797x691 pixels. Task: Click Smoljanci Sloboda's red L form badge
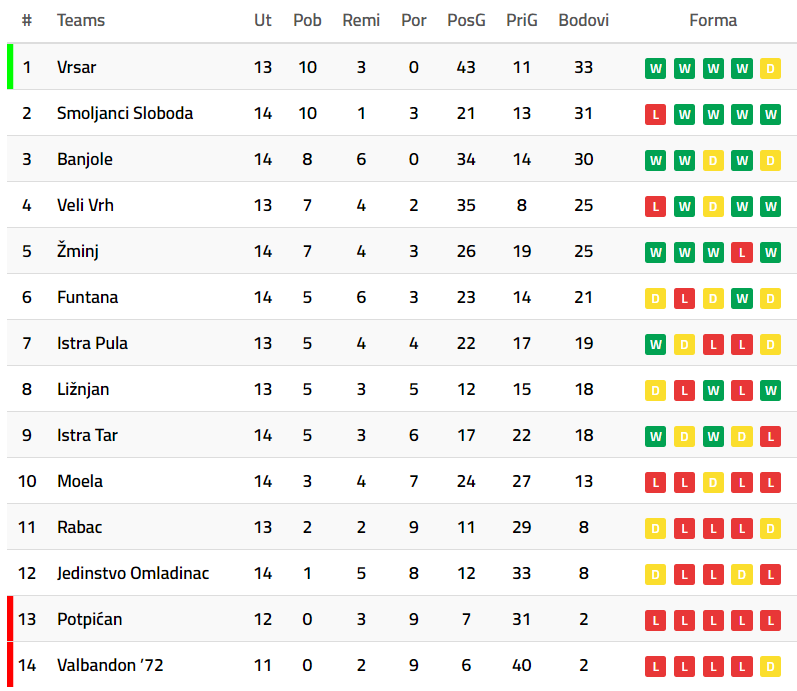coord(655,114)
